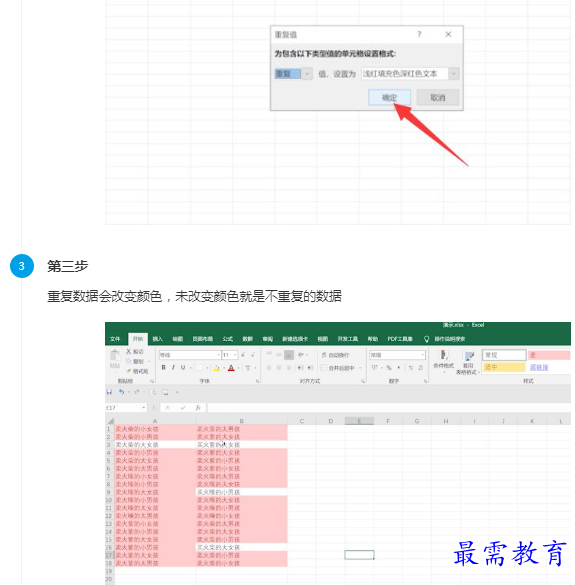575x585 pixels.
Task: Switch to the 页面布局 ribbon tab
Action: pos(203,339)
